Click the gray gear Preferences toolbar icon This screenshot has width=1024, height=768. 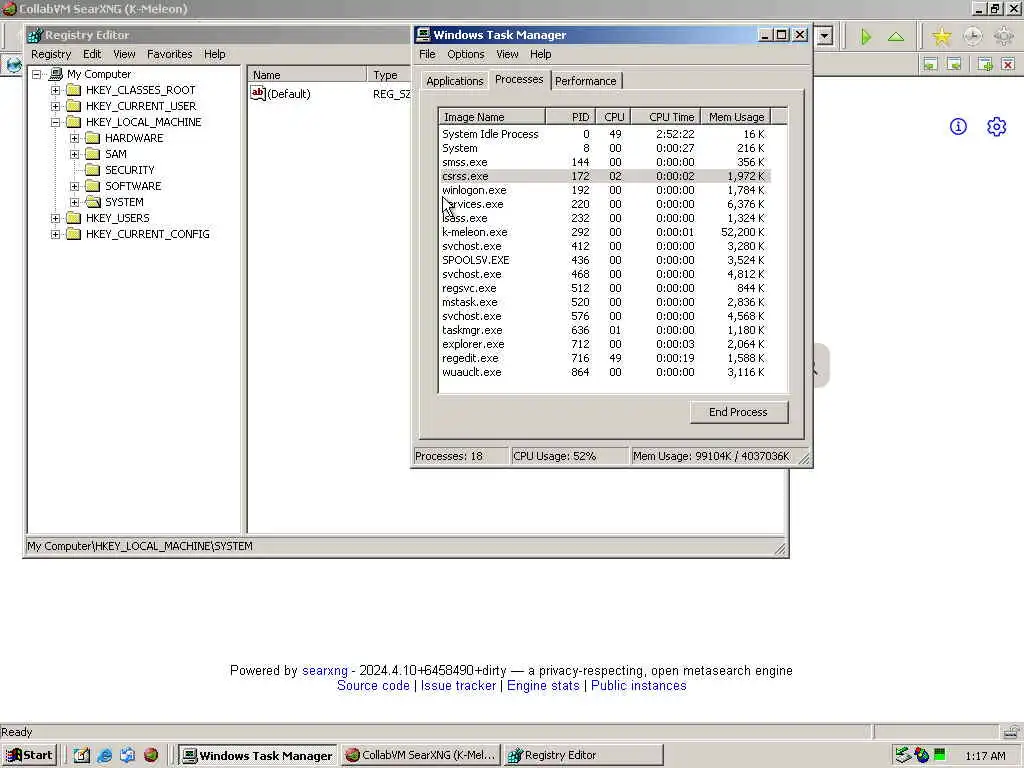[x=1004, y=37]
